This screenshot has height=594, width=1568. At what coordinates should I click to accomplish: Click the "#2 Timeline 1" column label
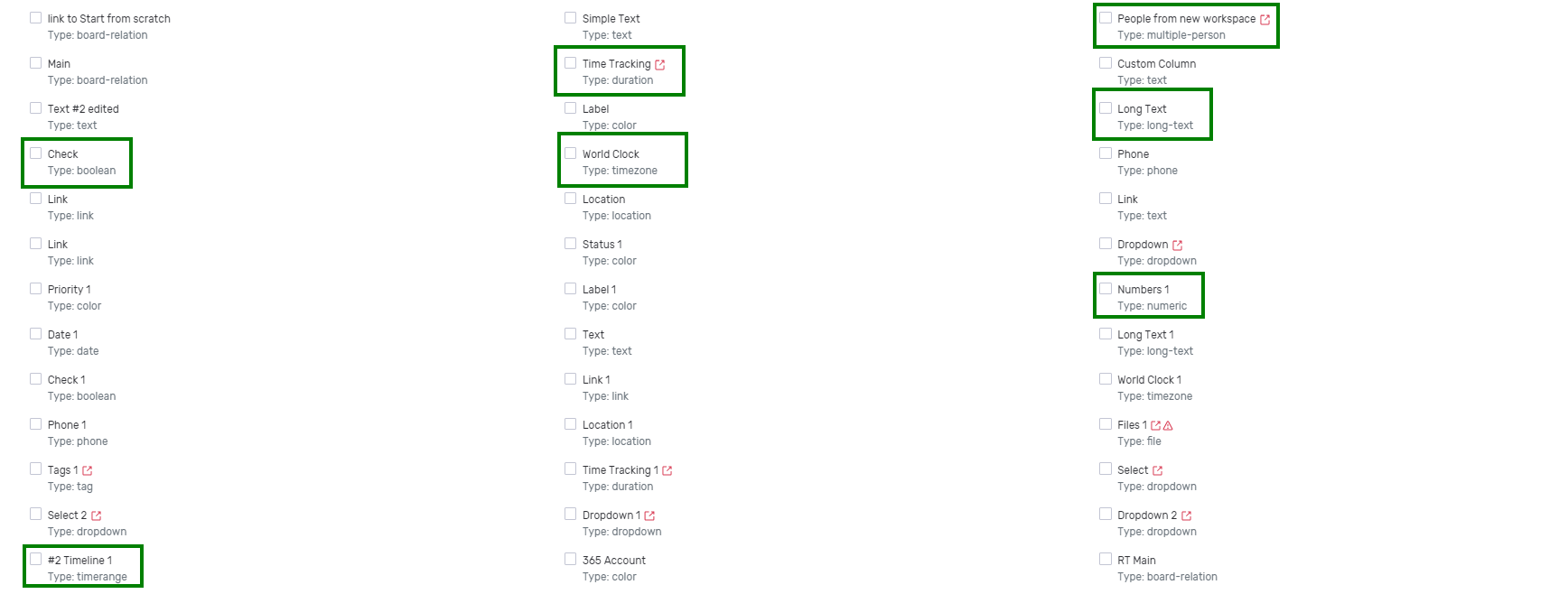pos(79,561)
